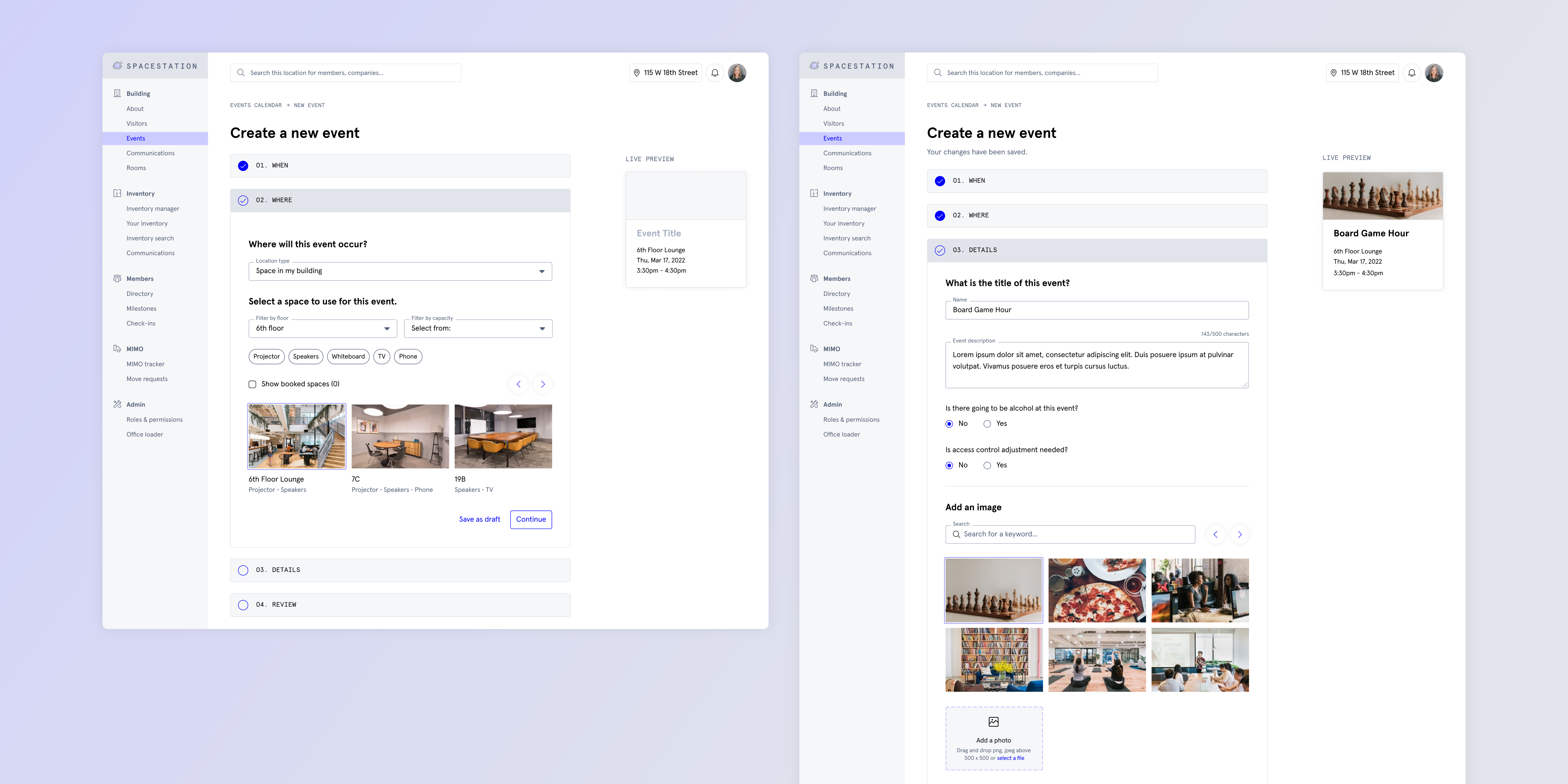Click Inventory section icon in left window
The width and height of the screenshot is (1568, 784).
click(x=117, y=193)
